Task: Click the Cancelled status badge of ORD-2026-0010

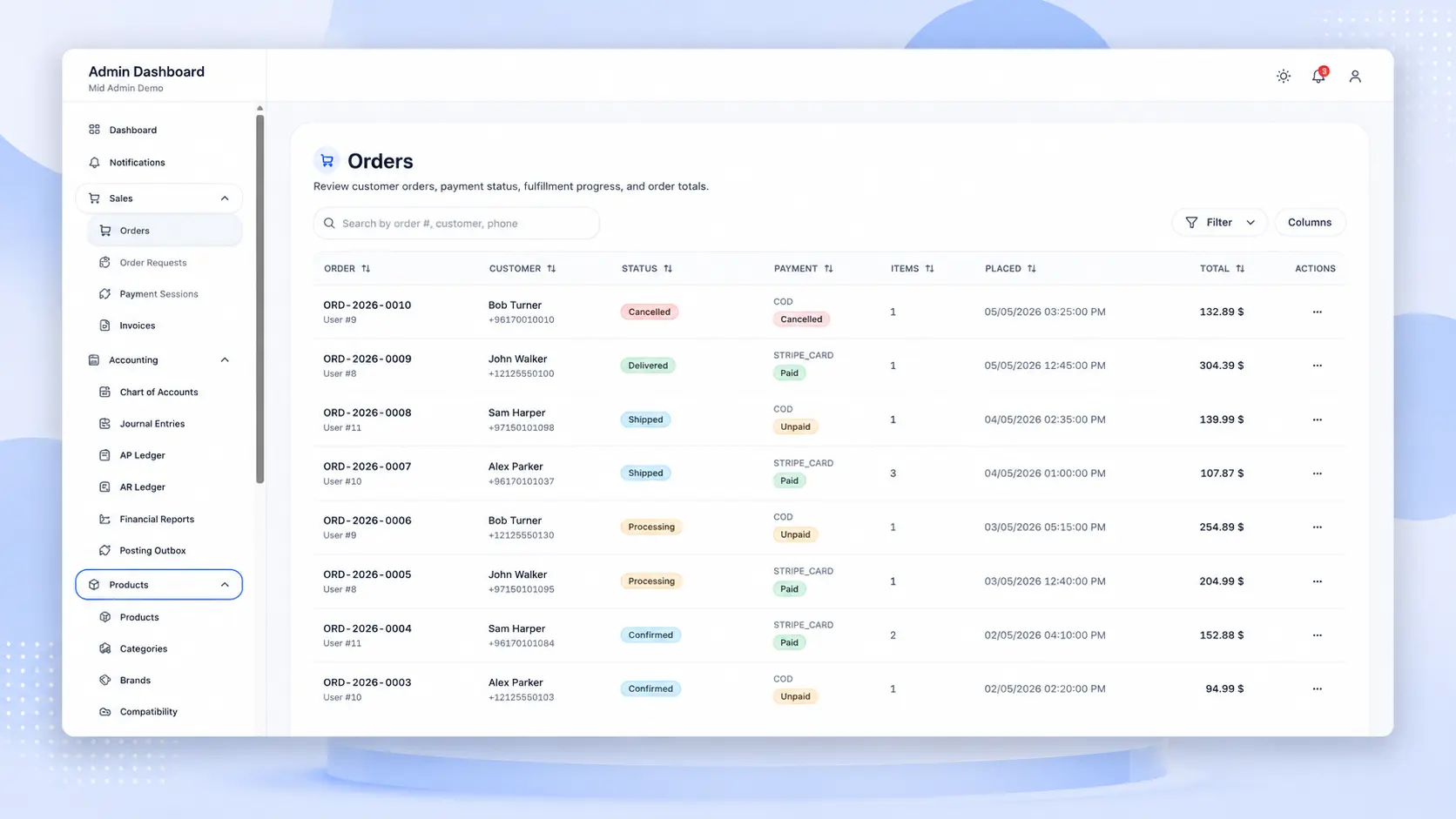Action: coord(649,312)
